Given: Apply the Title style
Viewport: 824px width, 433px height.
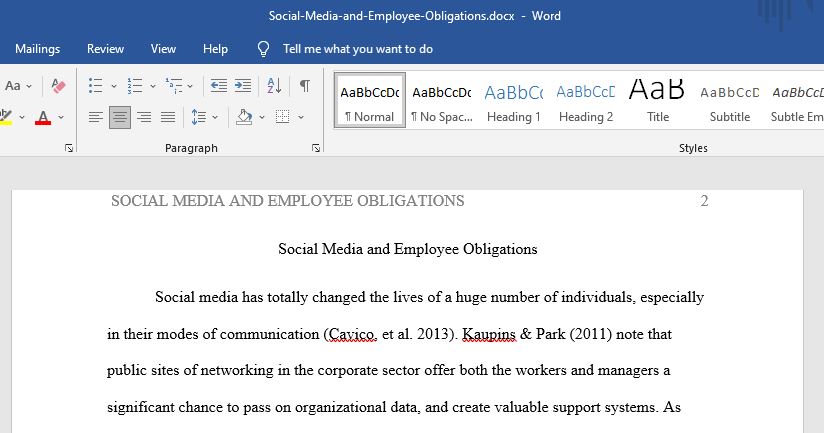Looking at the screenshot, I should pyautogui.click(x=657, y=100).
